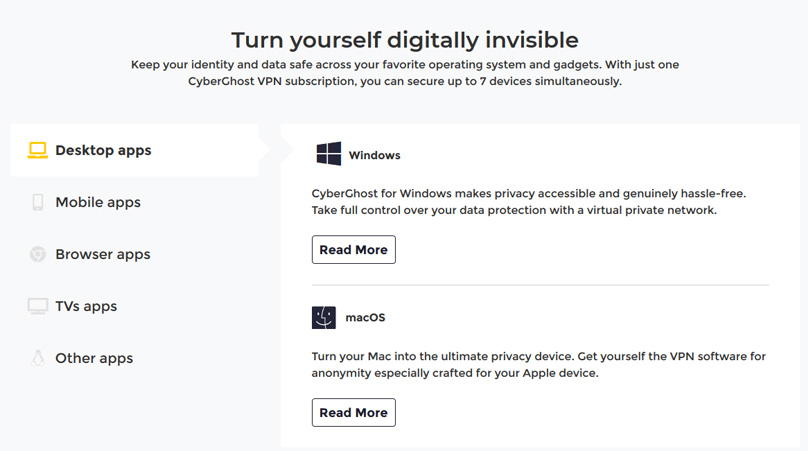Go to the Other apps tab
Viewport: 808px width, 451px height.
(x=134, y=358)
